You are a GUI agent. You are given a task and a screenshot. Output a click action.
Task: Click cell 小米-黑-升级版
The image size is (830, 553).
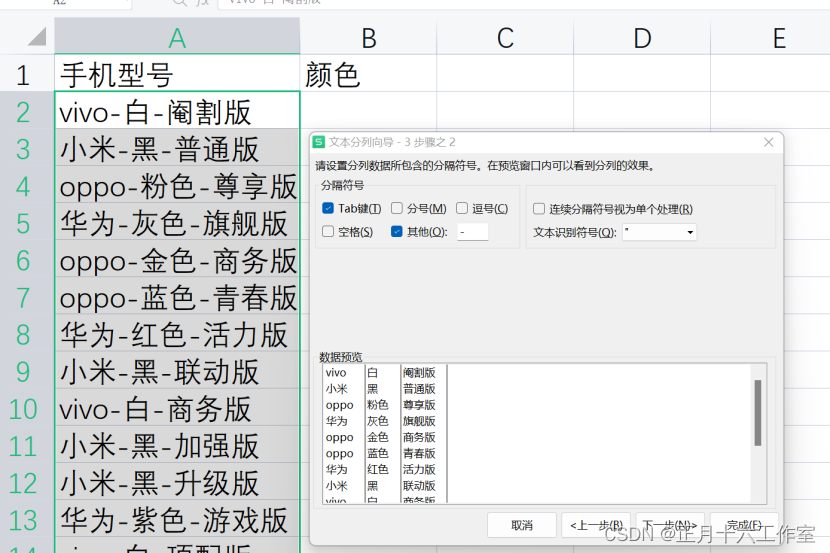tap(177, 481)
